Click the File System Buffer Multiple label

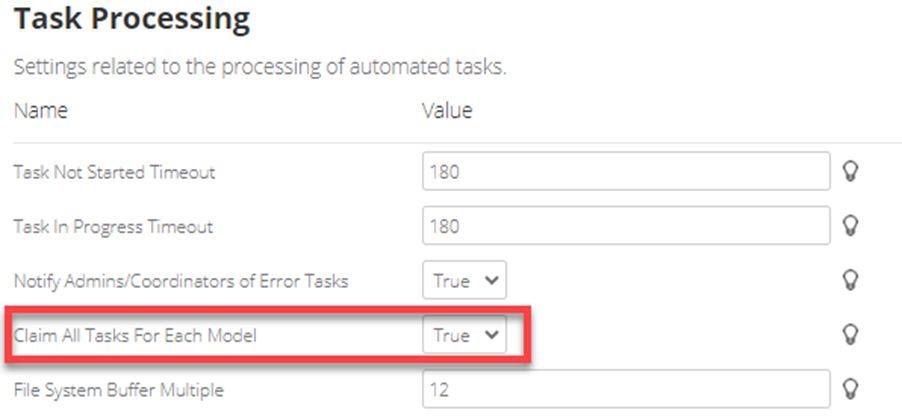pos(118,388)
